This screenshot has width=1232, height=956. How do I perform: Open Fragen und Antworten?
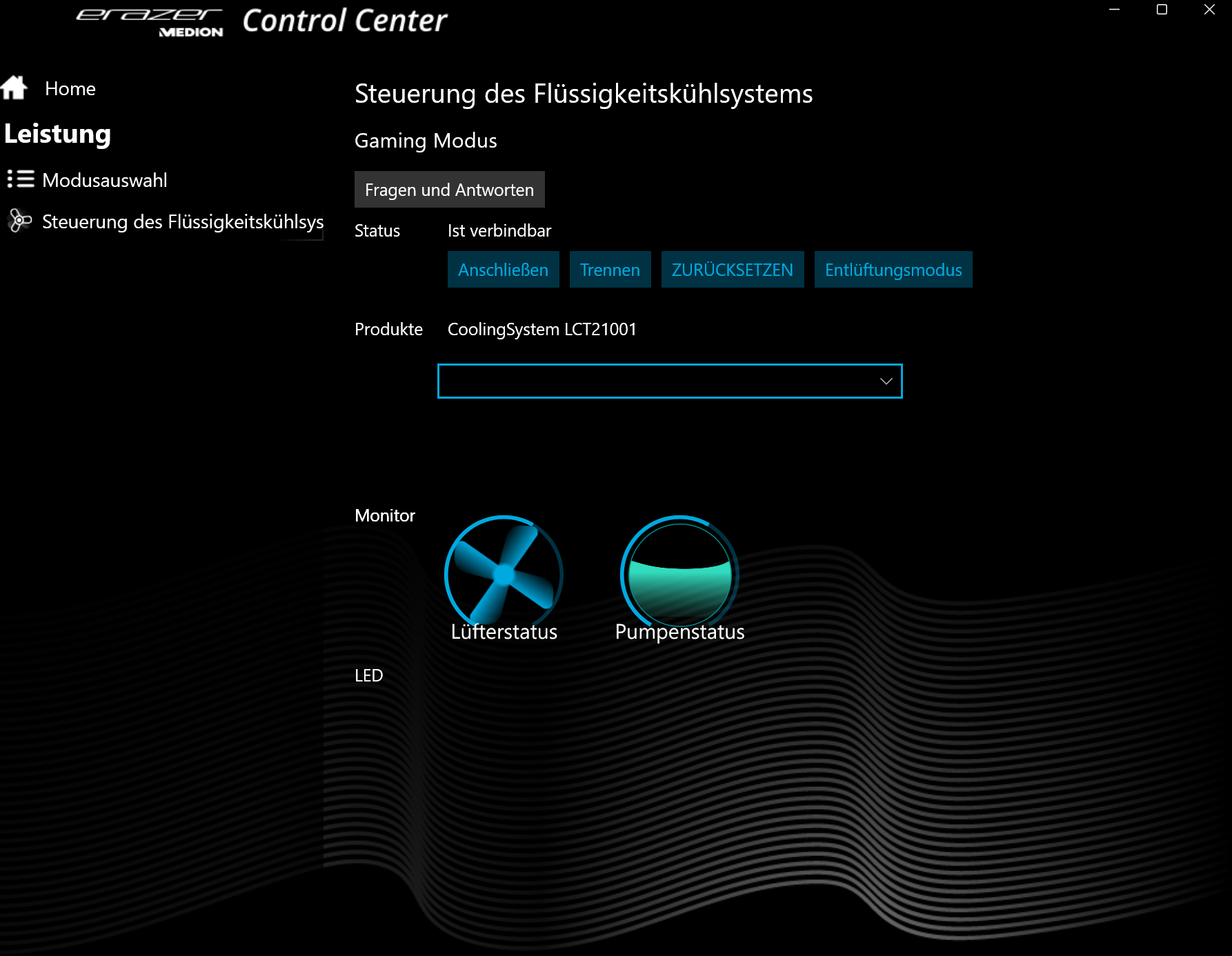pyautogui.click(x=449, y=189)
